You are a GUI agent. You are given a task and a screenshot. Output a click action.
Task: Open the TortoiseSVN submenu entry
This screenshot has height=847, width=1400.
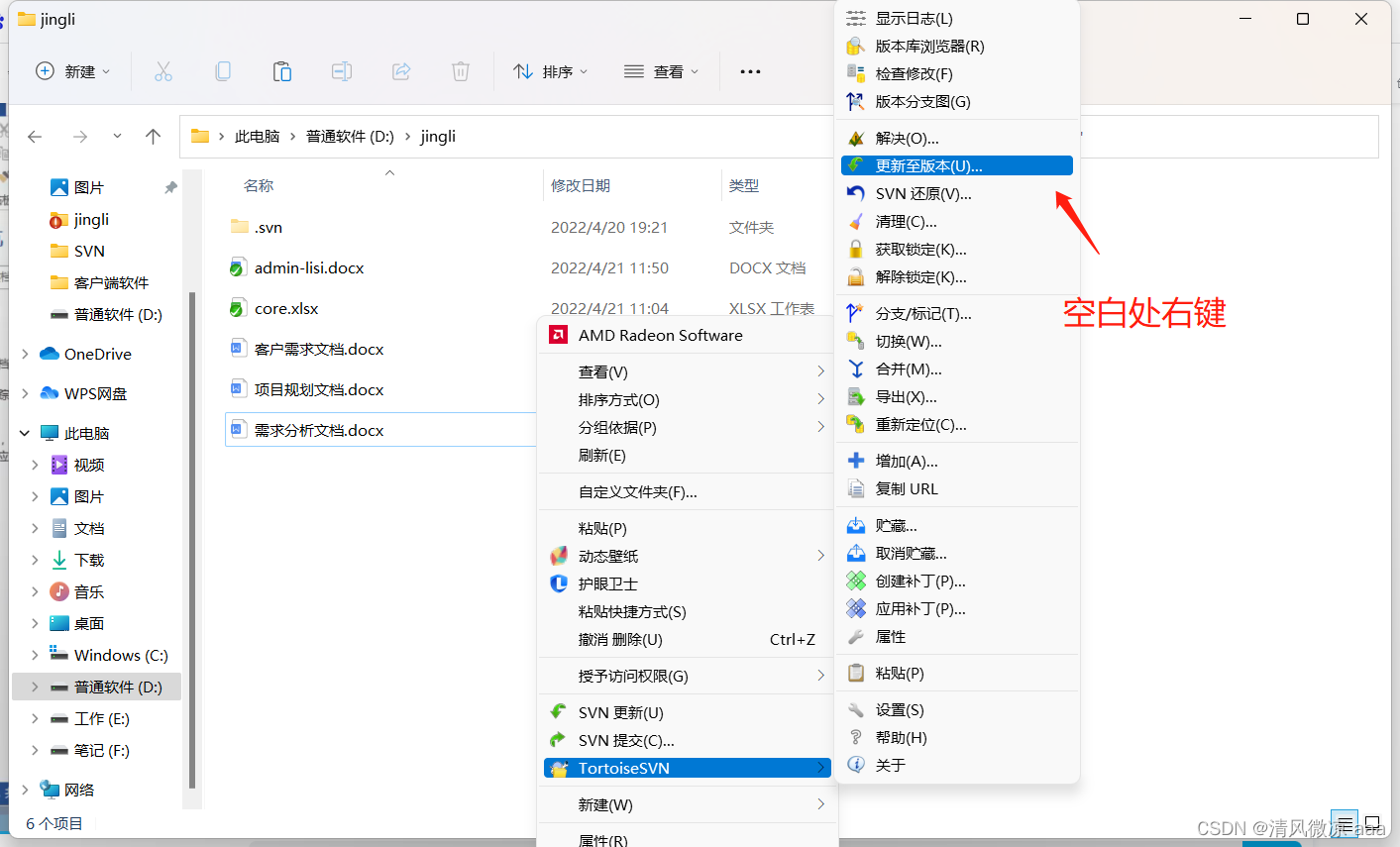click(687, 769)
